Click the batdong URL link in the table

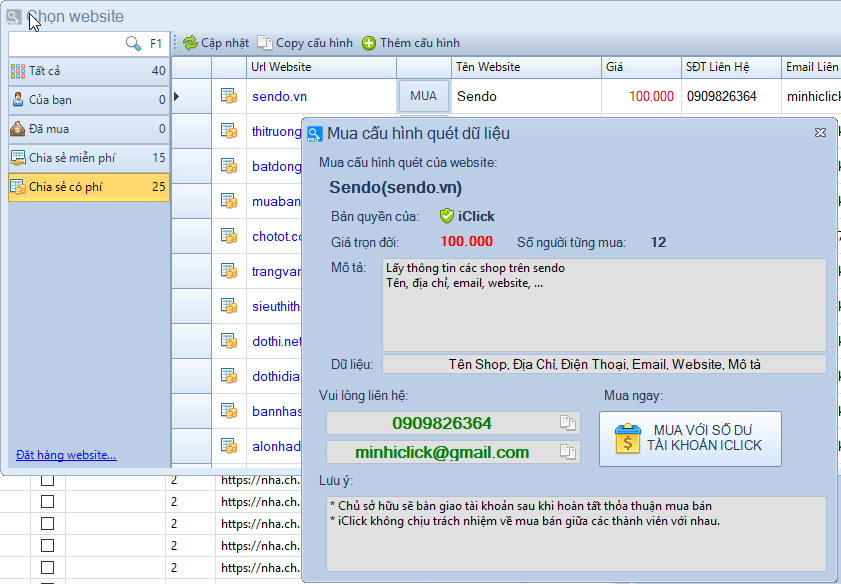coord(277,166)
